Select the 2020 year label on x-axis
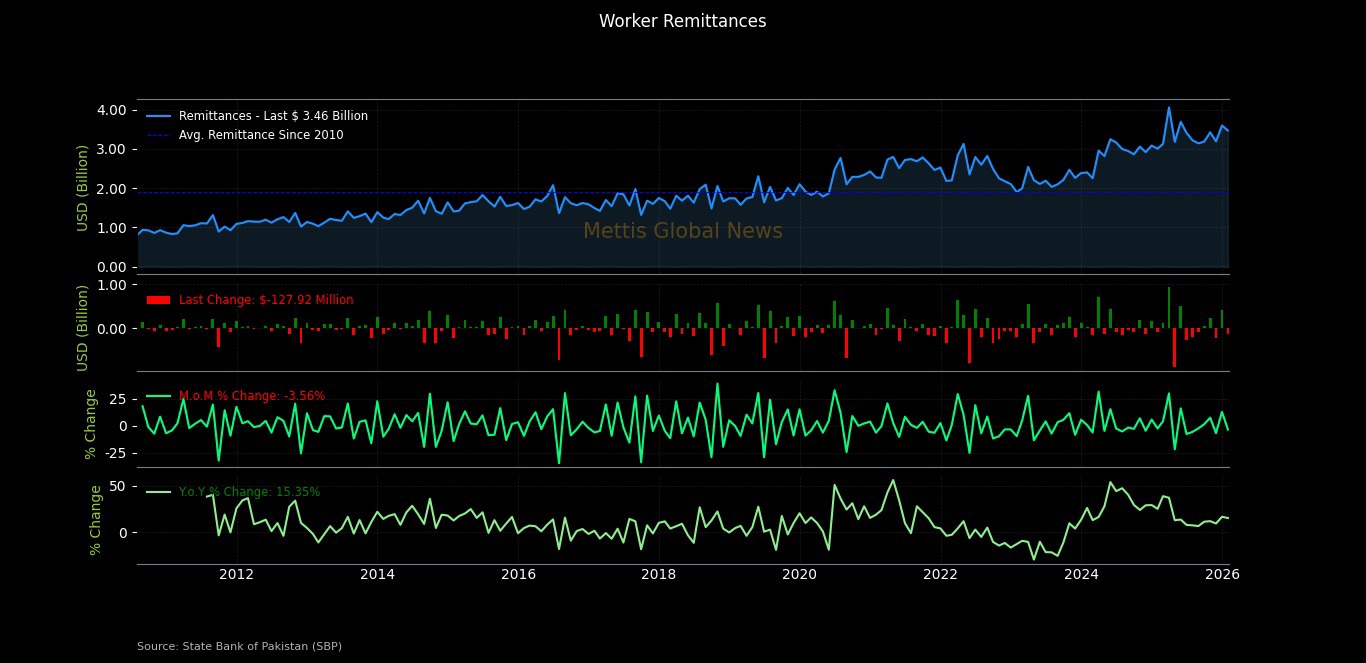The height and width of the screenshot is (663, 1366). pos(799,574)
